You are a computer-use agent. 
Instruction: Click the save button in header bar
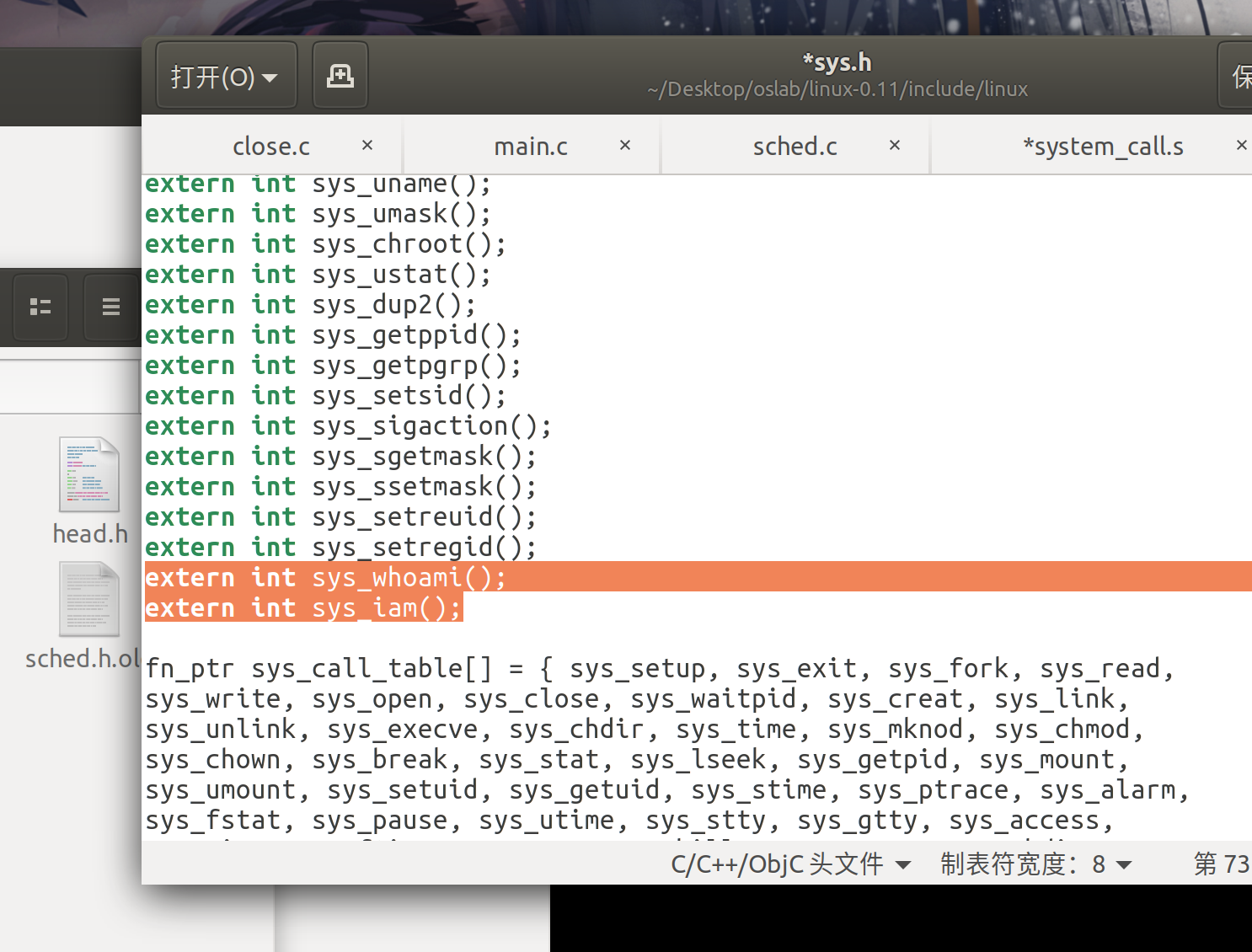[x=1239, y=77]
